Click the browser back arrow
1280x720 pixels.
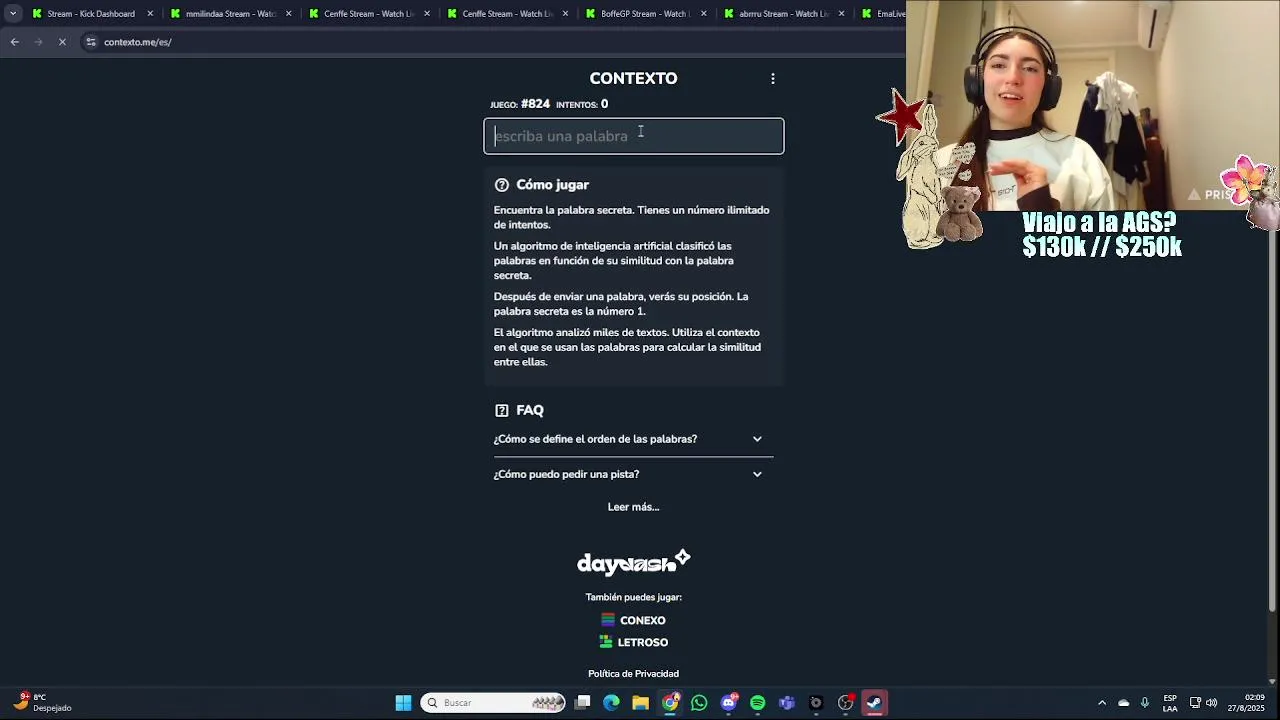pyautogui.click(x=14, y=42)
